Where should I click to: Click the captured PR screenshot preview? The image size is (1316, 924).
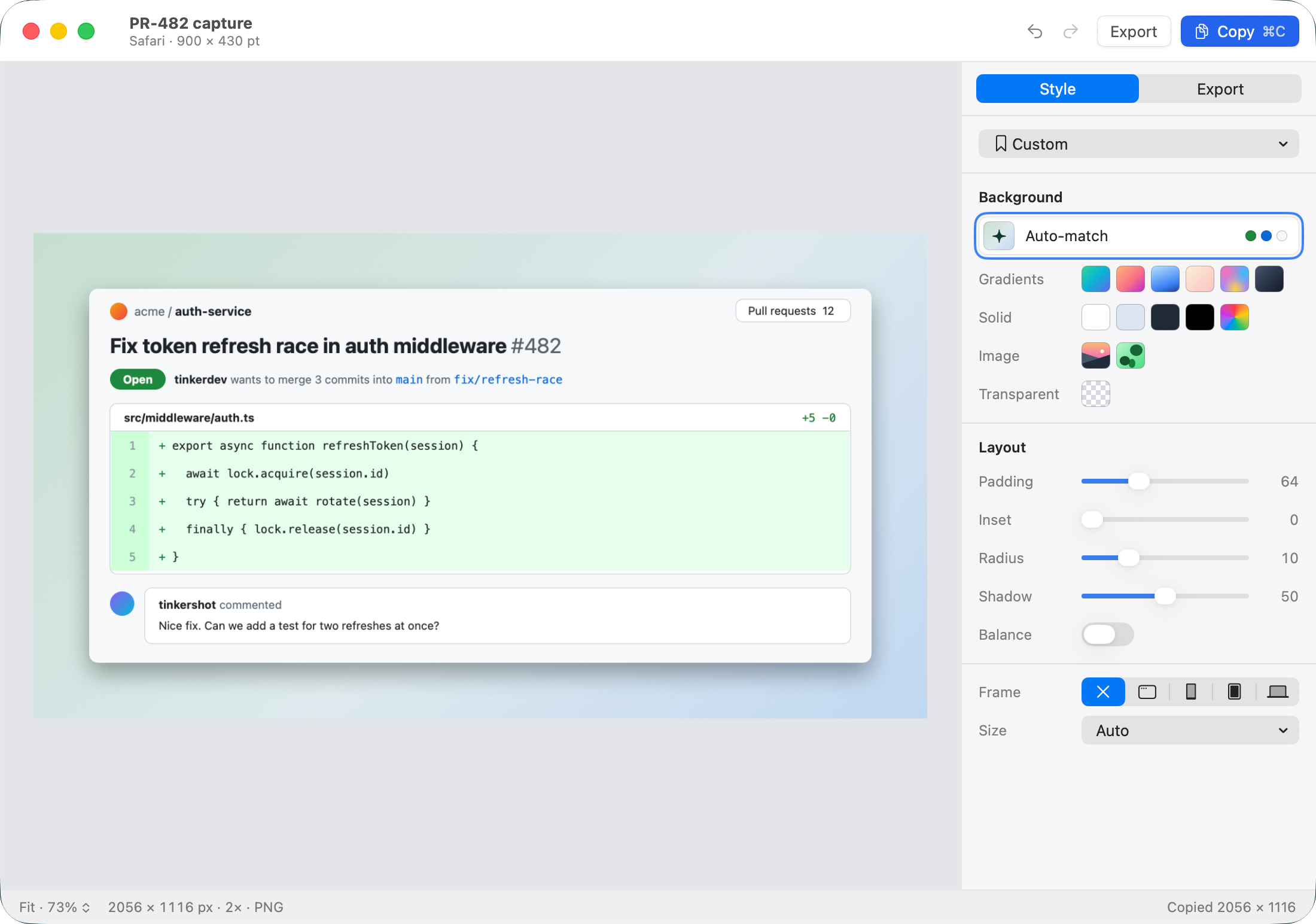click(x=480, y=476)
